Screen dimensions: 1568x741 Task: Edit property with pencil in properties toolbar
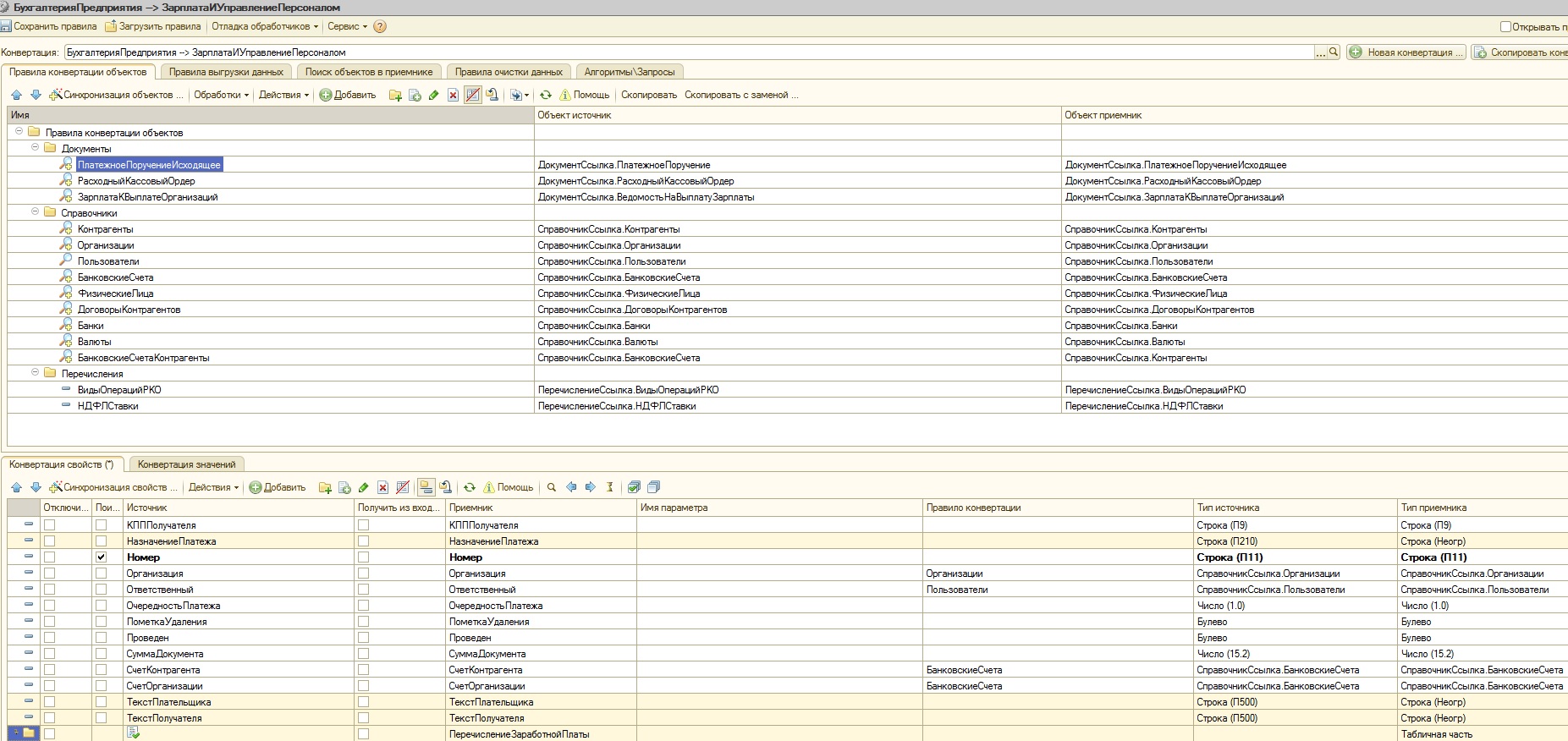364,487
